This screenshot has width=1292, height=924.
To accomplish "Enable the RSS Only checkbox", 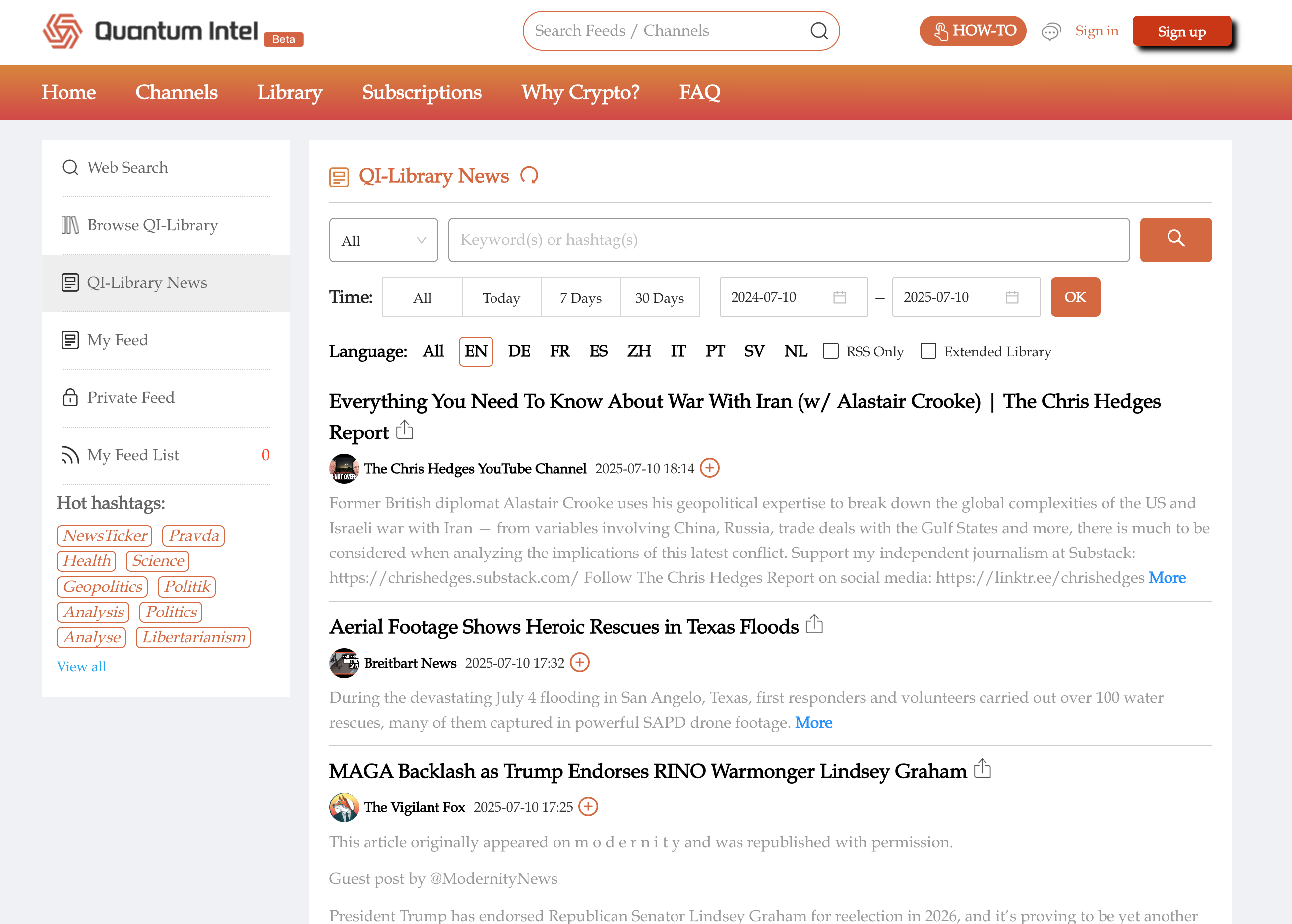I will [x=831, y=351].
